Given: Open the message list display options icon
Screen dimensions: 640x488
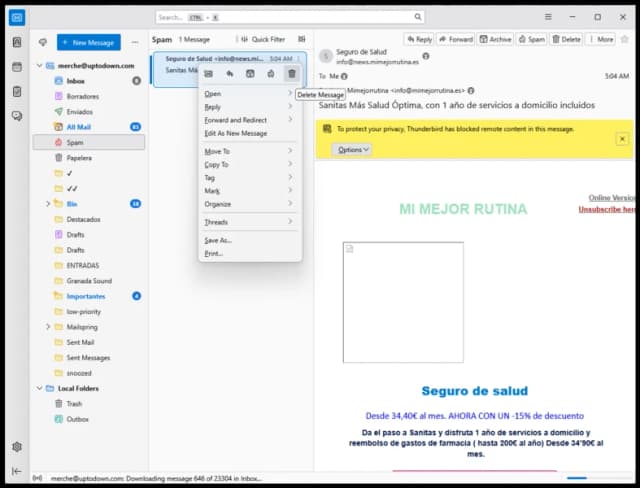Looking at the screenshot, I should tap(302, 39).
